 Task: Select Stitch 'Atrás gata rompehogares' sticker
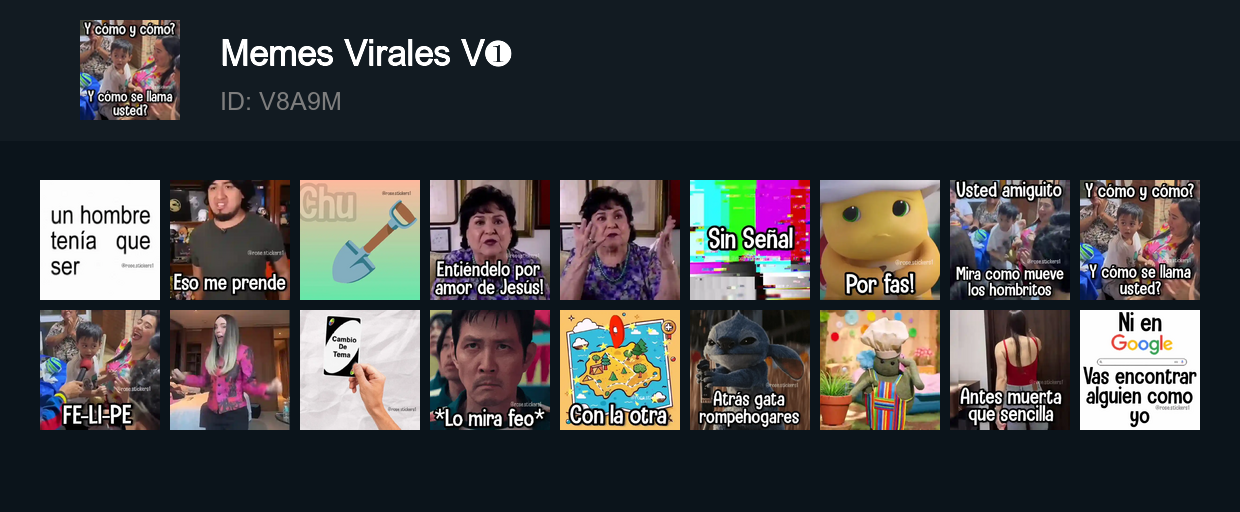pyautogui.click(x=750, y=370)
